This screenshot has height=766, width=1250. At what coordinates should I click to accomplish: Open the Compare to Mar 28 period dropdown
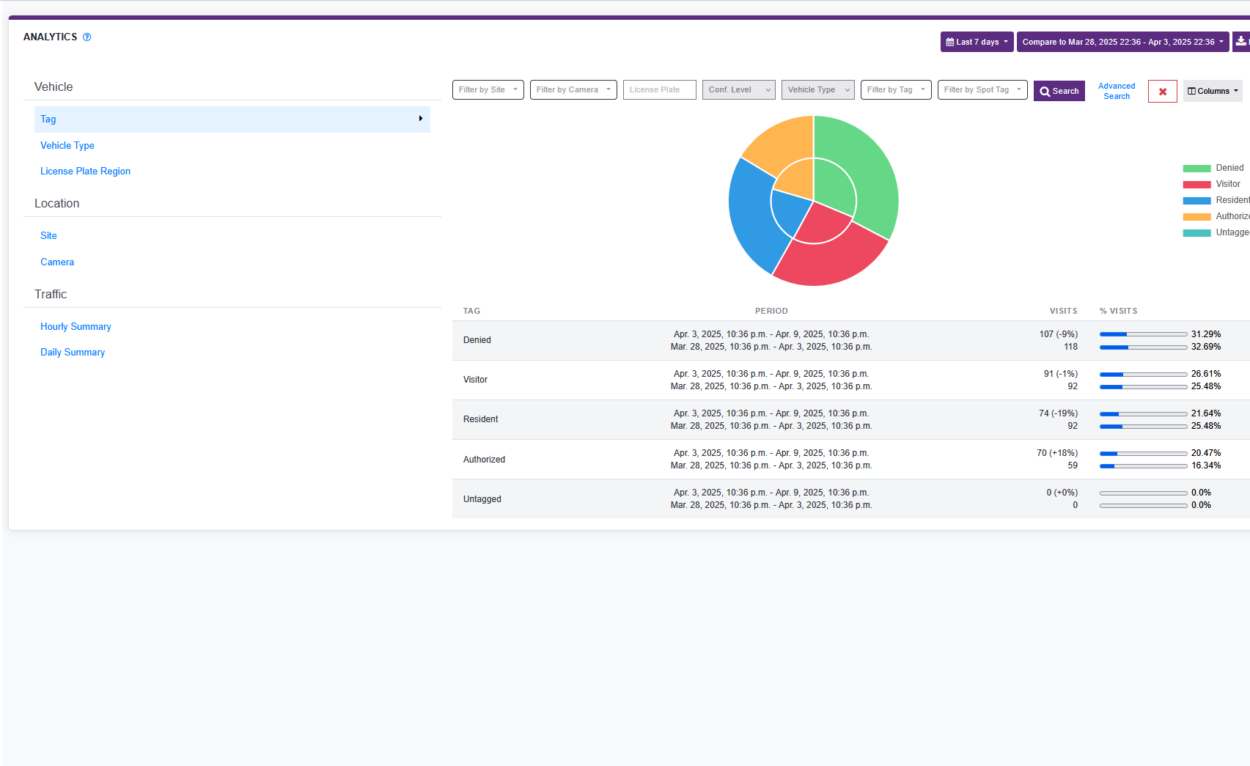click(x=1123, y=42)
